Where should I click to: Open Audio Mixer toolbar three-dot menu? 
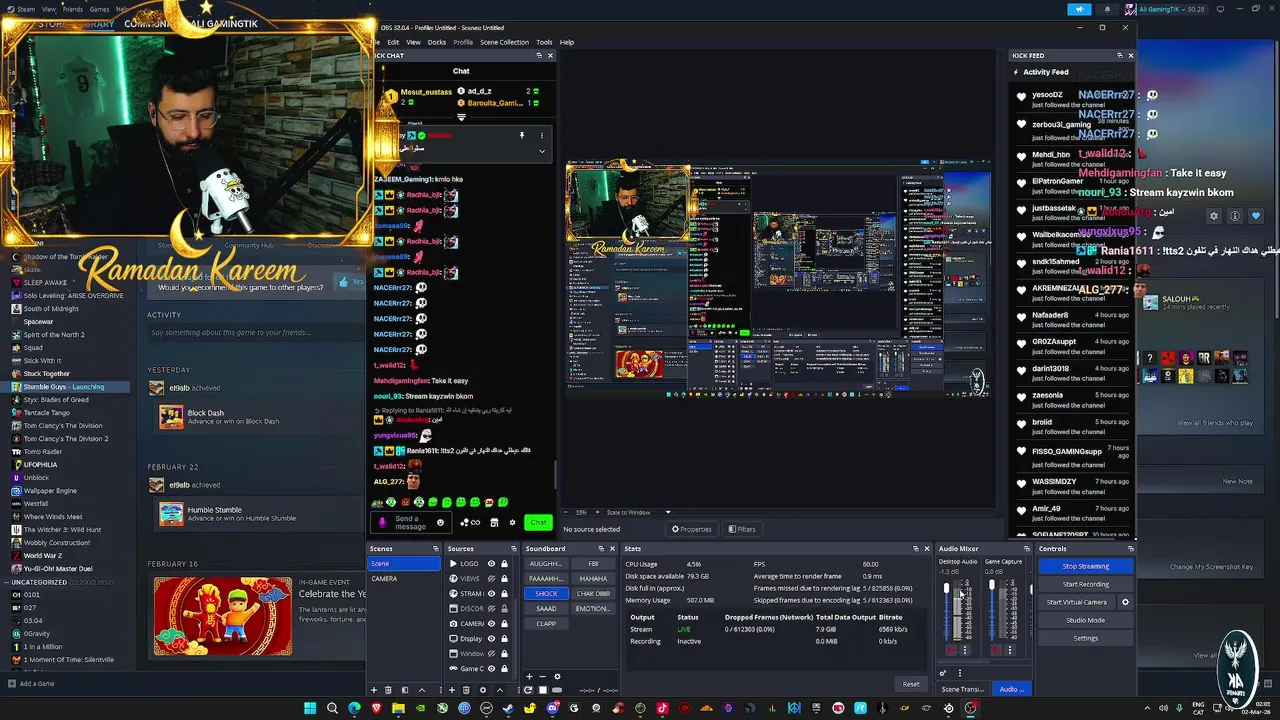coord(960,673)
